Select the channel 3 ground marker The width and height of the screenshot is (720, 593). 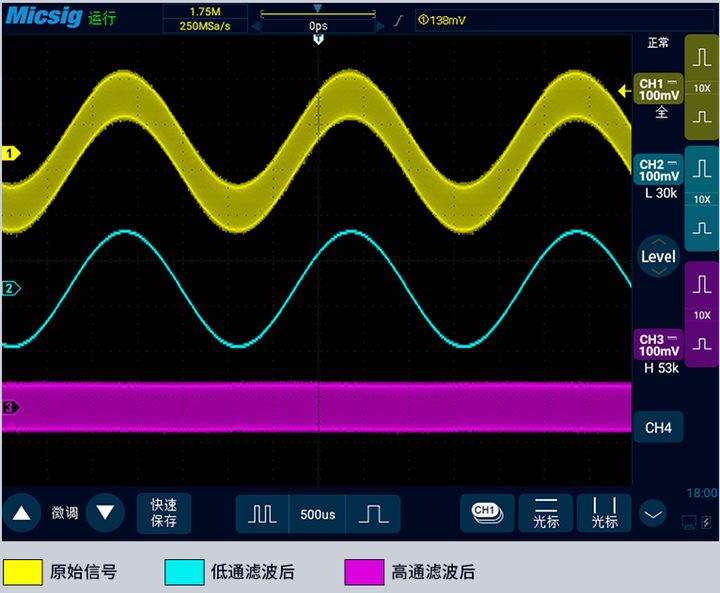[x=11, y=407]
